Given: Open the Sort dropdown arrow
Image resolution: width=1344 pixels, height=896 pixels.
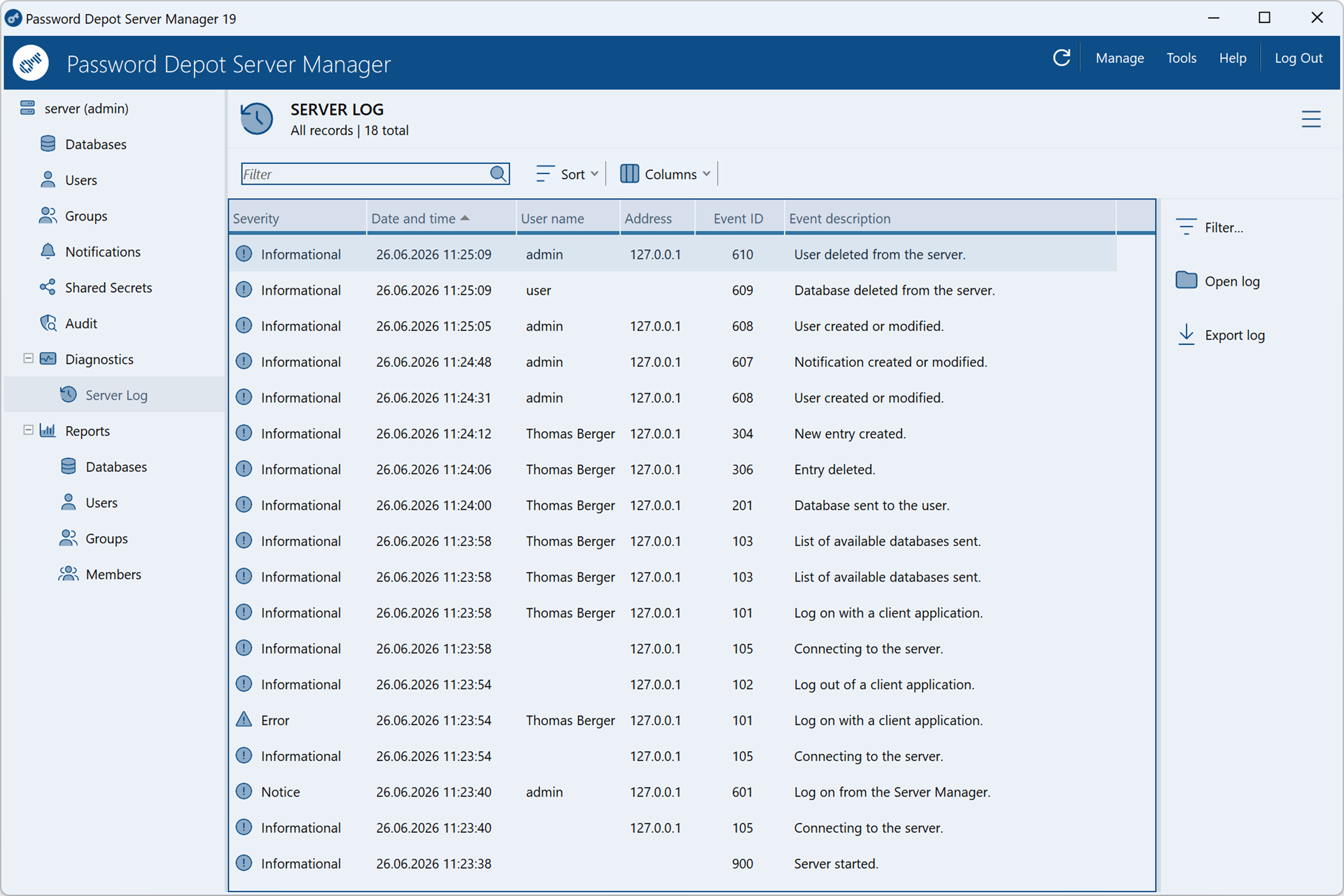Looking at the screenshot, I should coord(594,174).
